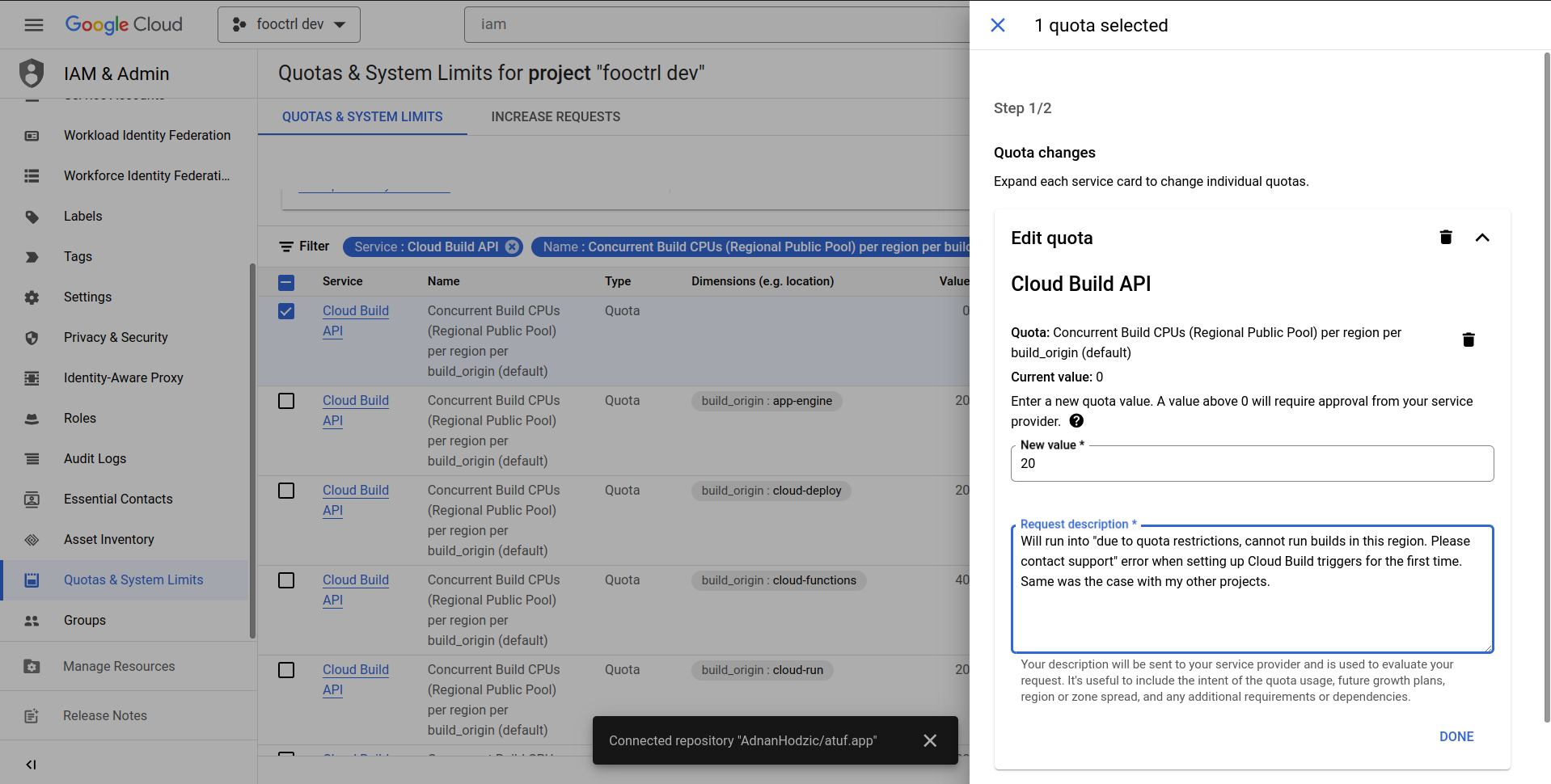Switch to Increase Requests tab
Image resolution: width=1551 pixels, height=784 pixels.
click(556, 117)
